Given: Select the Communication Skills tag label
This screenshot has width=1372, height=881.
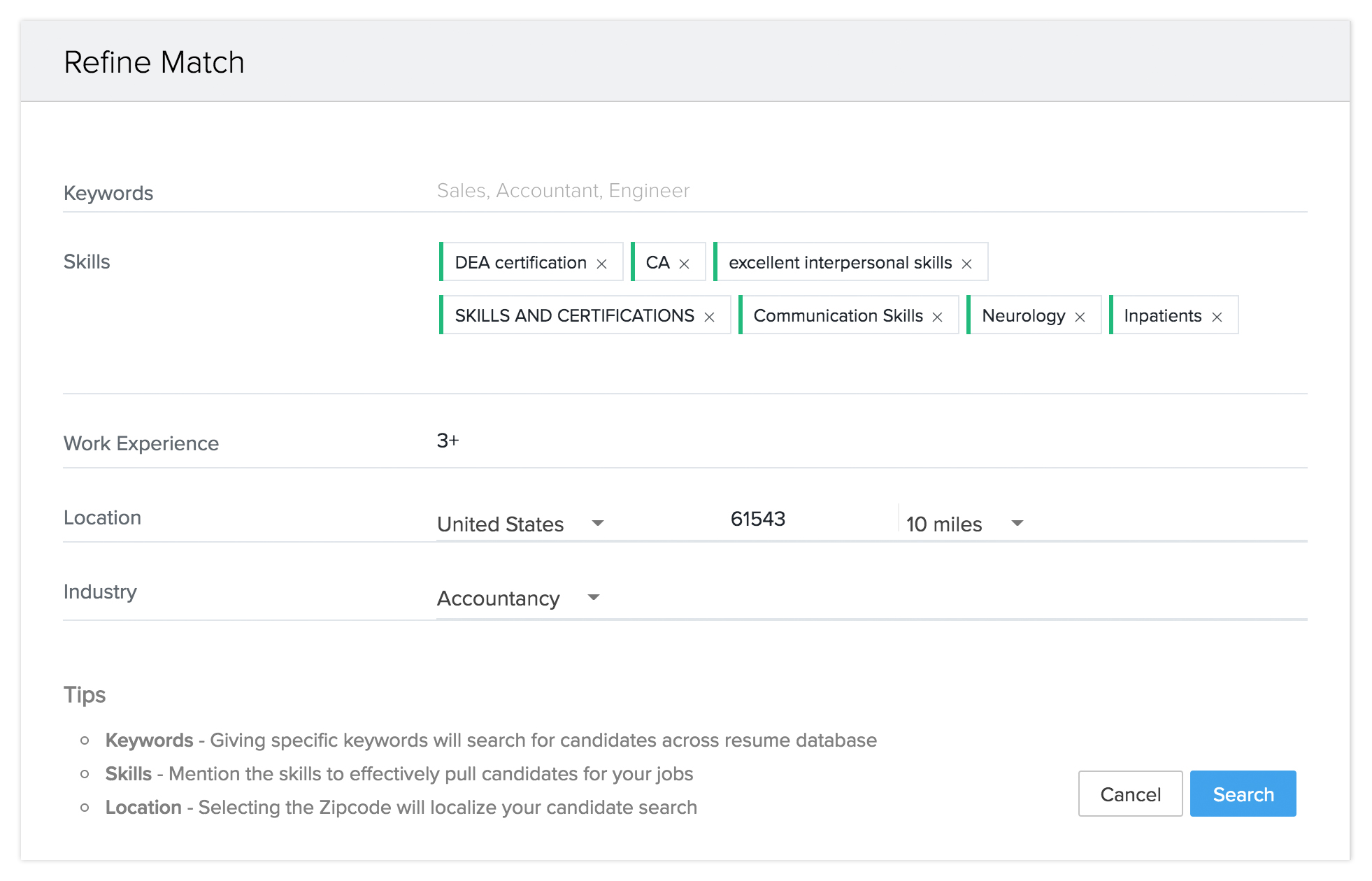Looking at the screenshot, I should pos(838,316).
